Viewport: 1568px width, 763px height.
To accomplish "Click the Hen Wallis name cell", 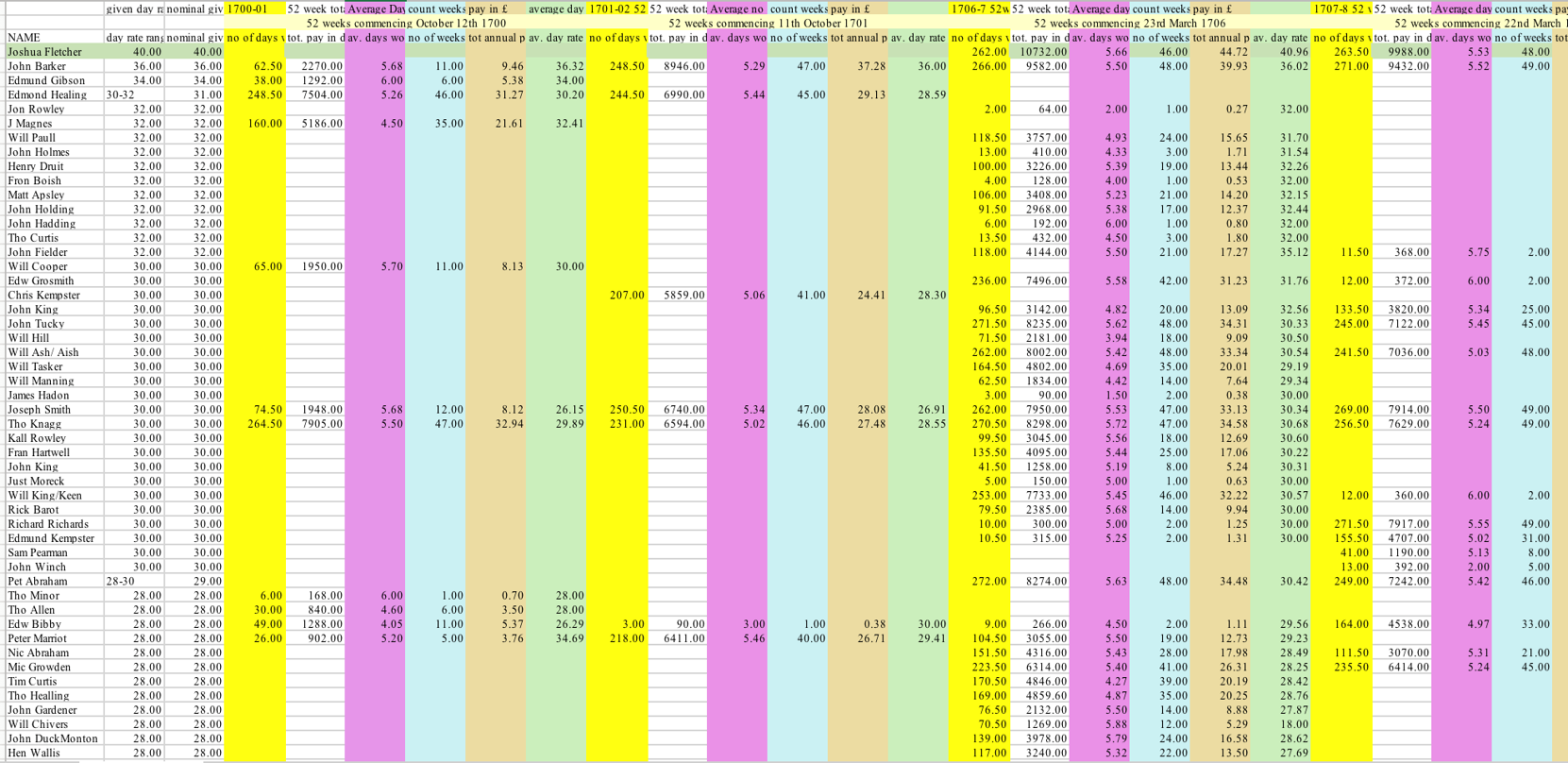I will 34,754.
